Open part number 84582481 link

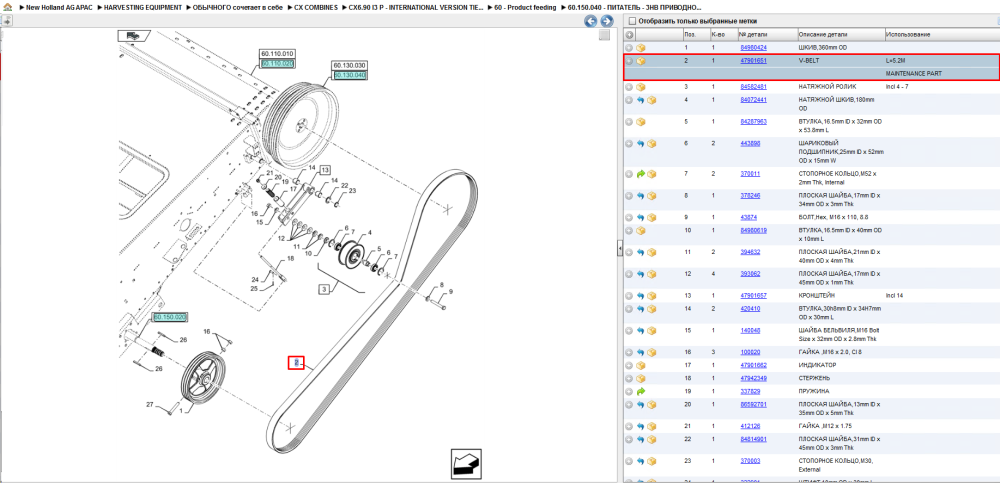(753, 87)
